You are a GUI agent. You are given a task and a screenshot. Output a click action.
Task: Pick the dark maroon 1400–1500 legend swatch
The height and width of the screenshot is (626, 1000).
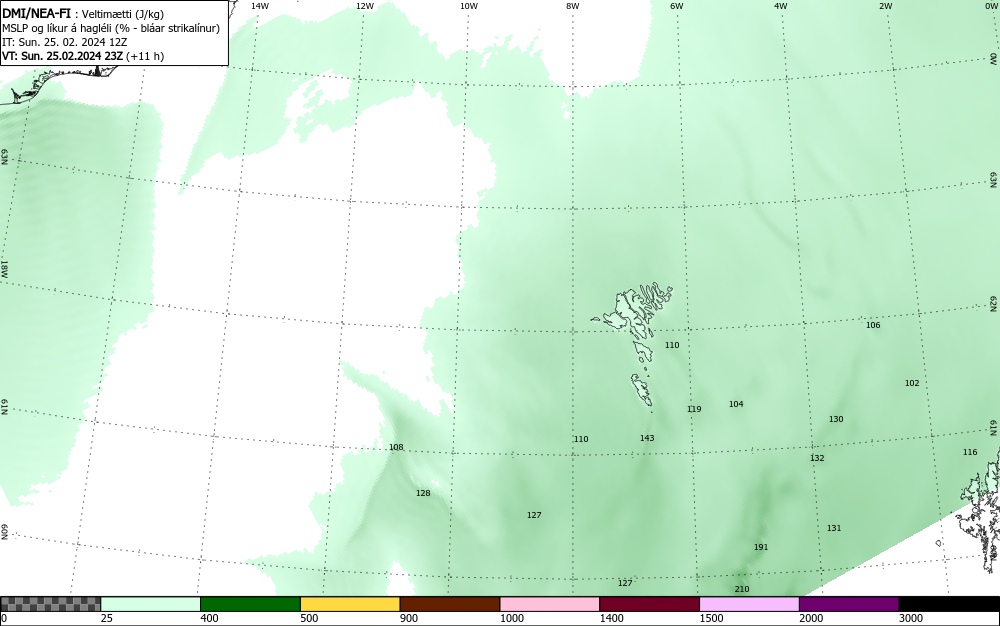[x=649, y=604]
